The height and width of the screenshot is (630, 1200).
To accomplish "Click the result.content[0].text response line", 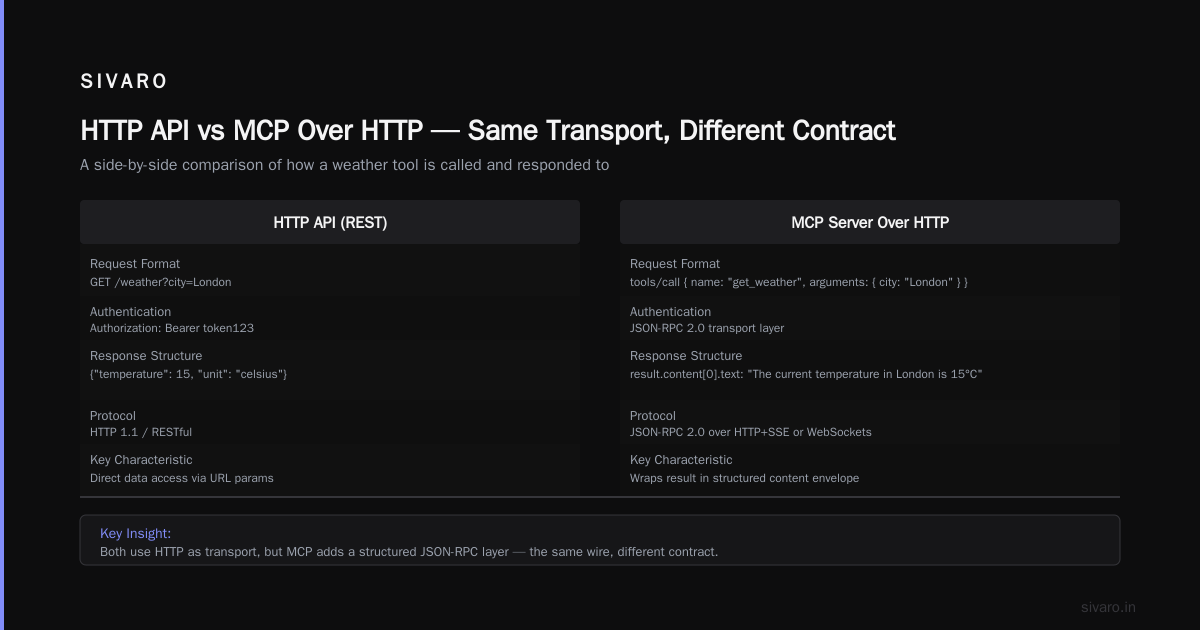I will click(806, 374).
